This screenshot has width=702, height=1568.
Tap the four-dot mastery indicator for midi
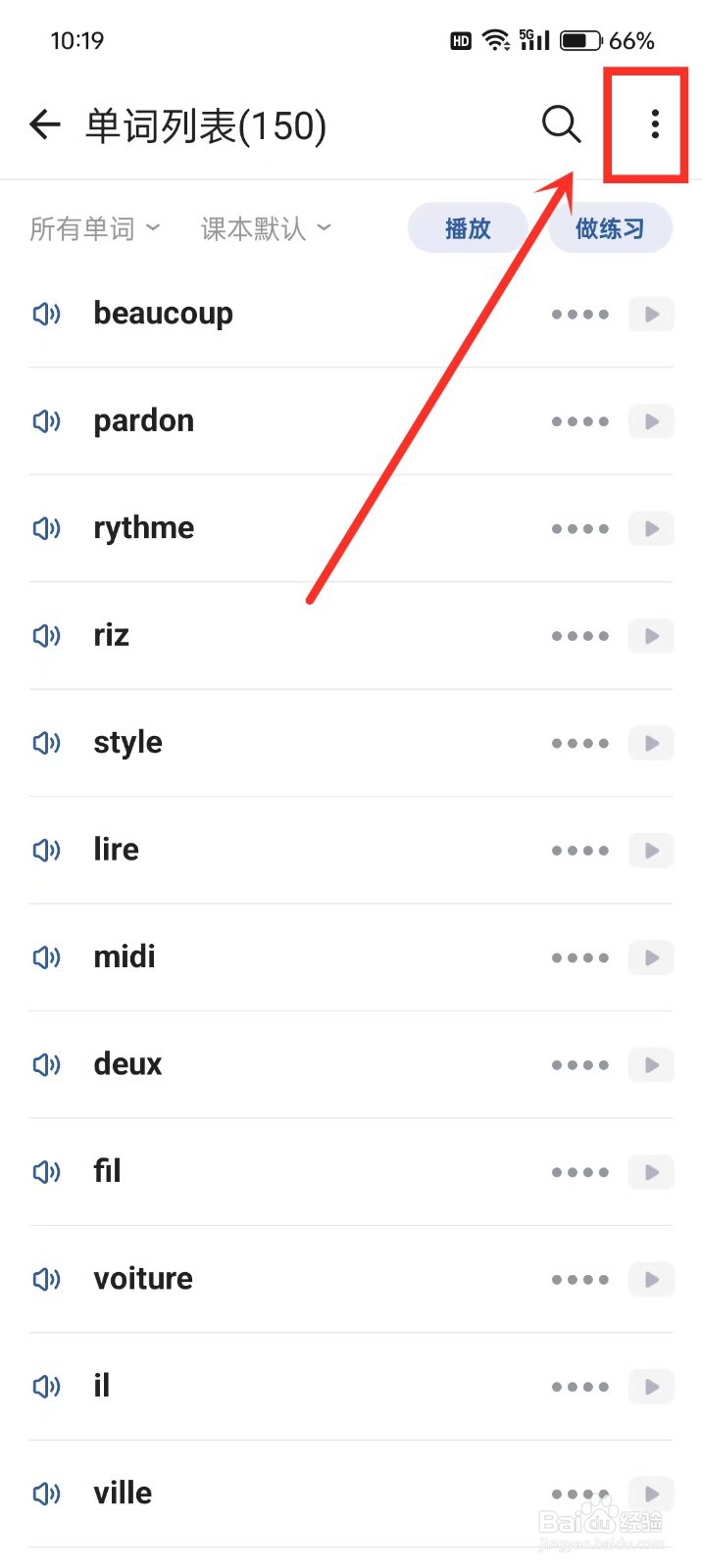coord(579,957)
